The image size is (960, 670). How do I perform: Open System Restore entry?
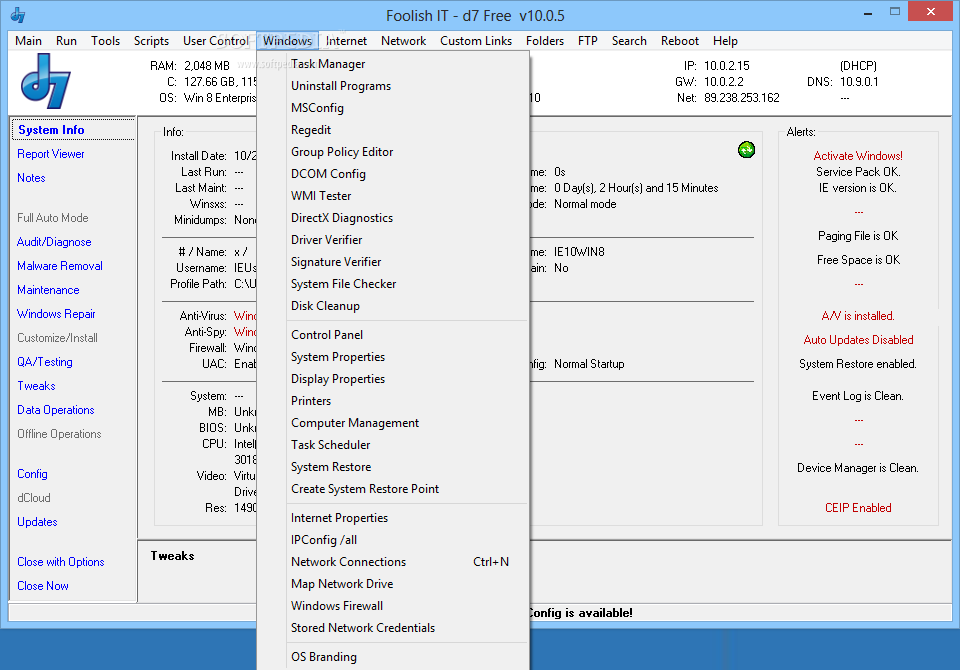(393, 467)
